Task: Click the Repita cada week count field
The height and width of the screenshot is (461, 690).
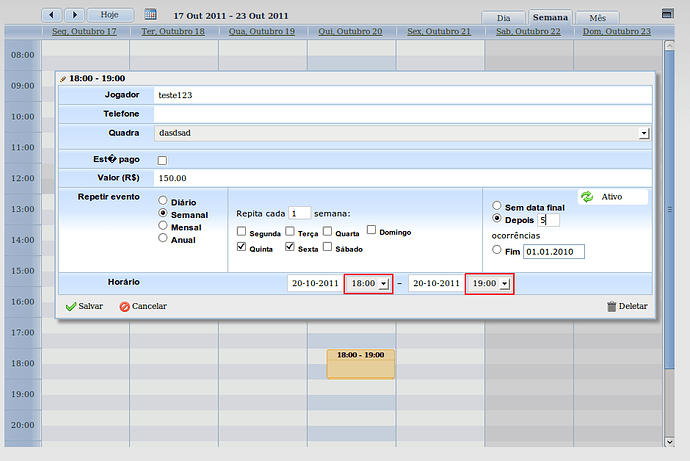Action: pyautogui.click(x=299, y=213)
